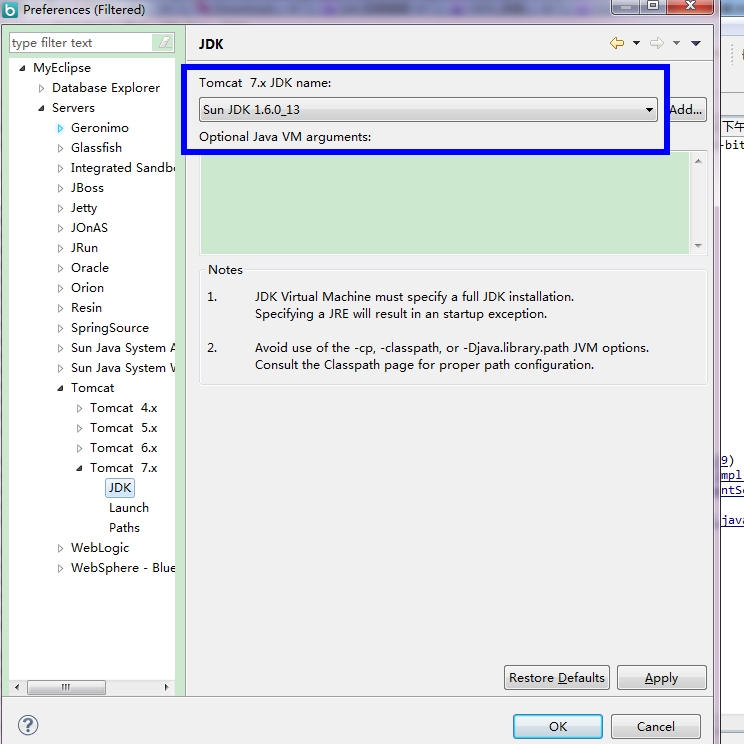Click the back navigation arrow icon
This screenshot has height=744, width=744.
coord(616,43)
